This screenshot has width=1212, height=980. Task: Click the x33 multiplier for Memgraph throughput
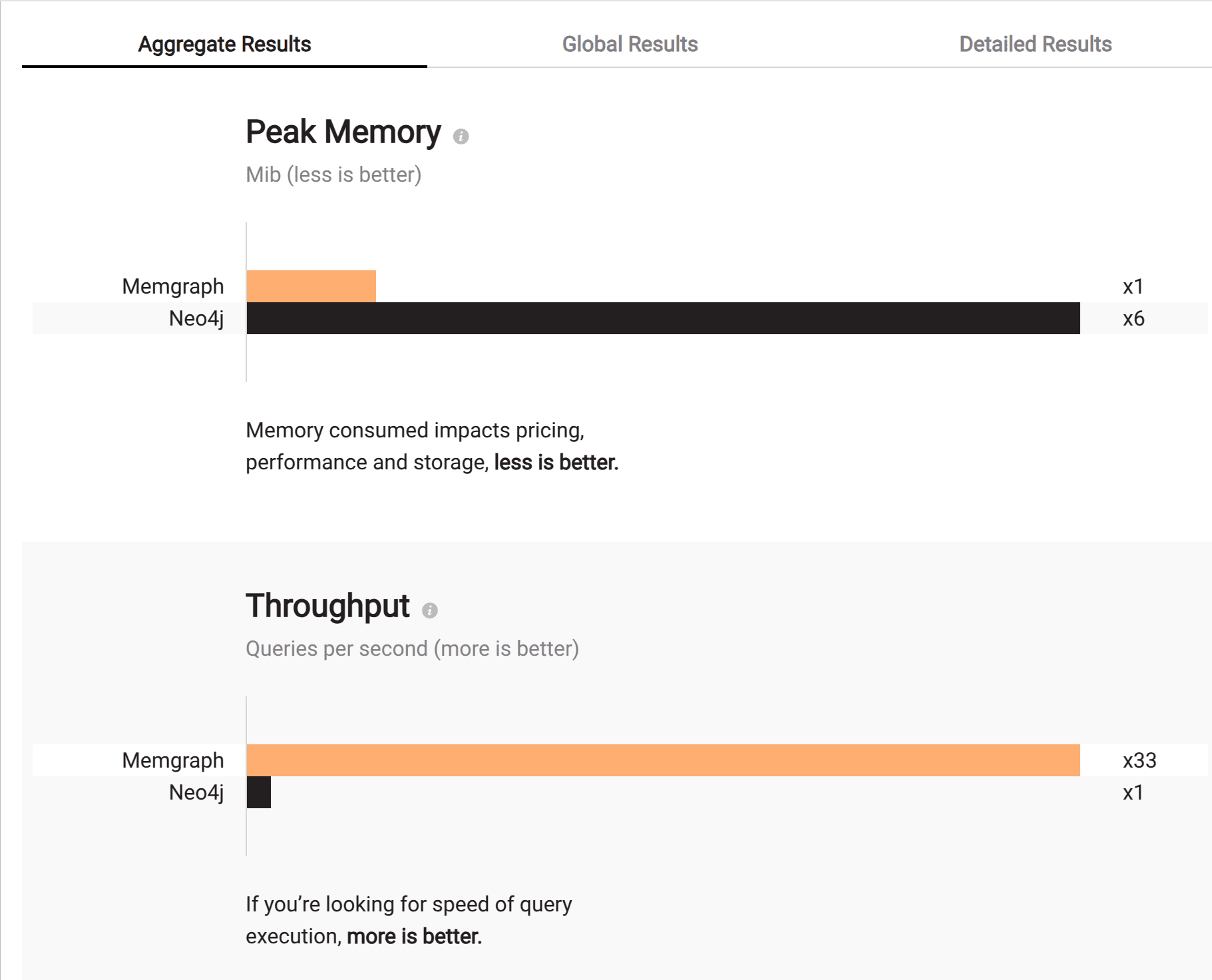(x=1139, y=760)
